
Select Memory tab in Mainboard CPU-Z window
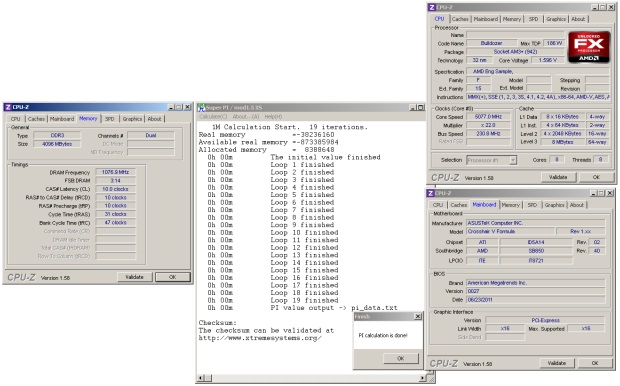(x=510, y=205)
